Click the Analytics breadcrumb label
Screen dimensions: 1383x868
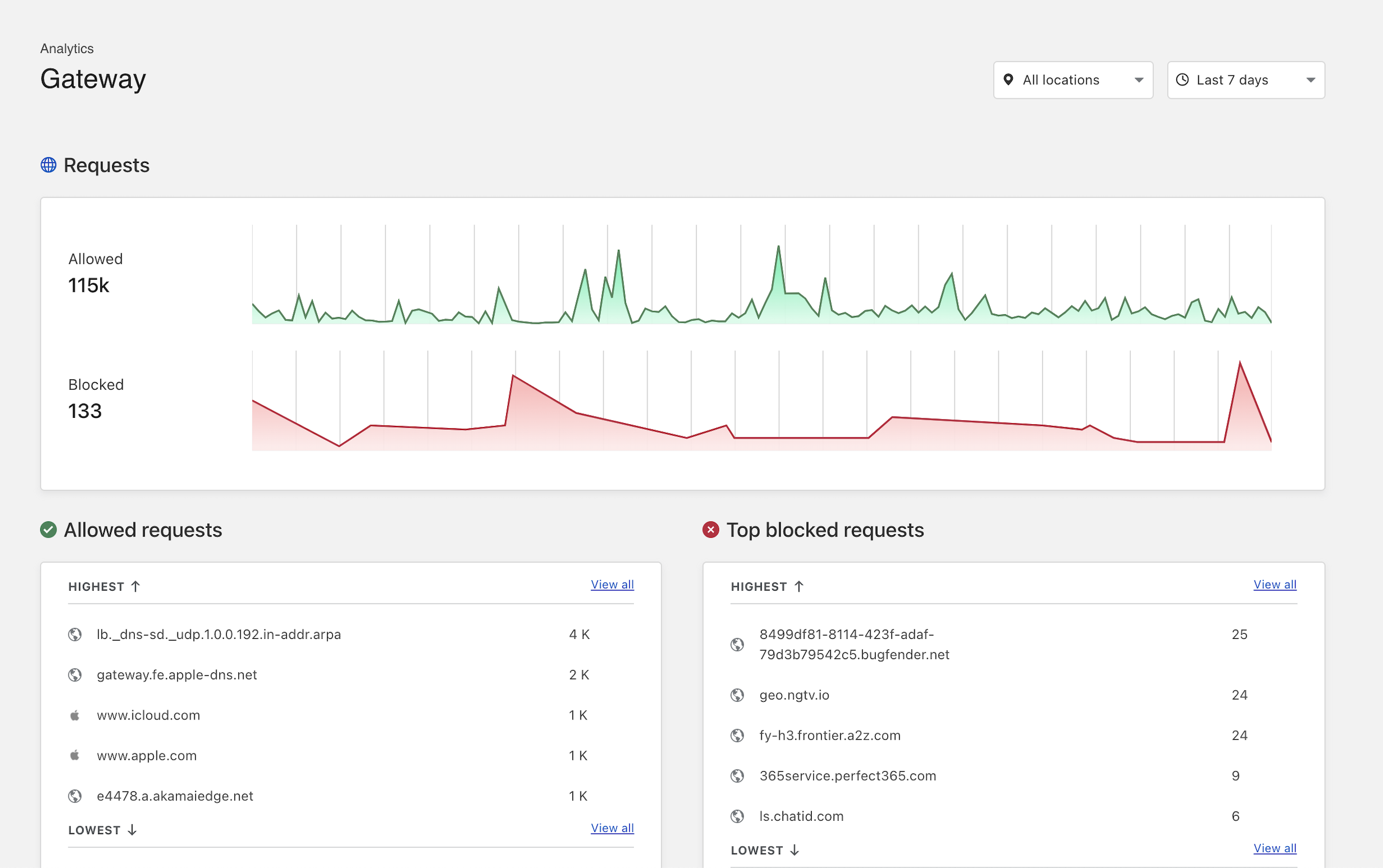point(66,48)
